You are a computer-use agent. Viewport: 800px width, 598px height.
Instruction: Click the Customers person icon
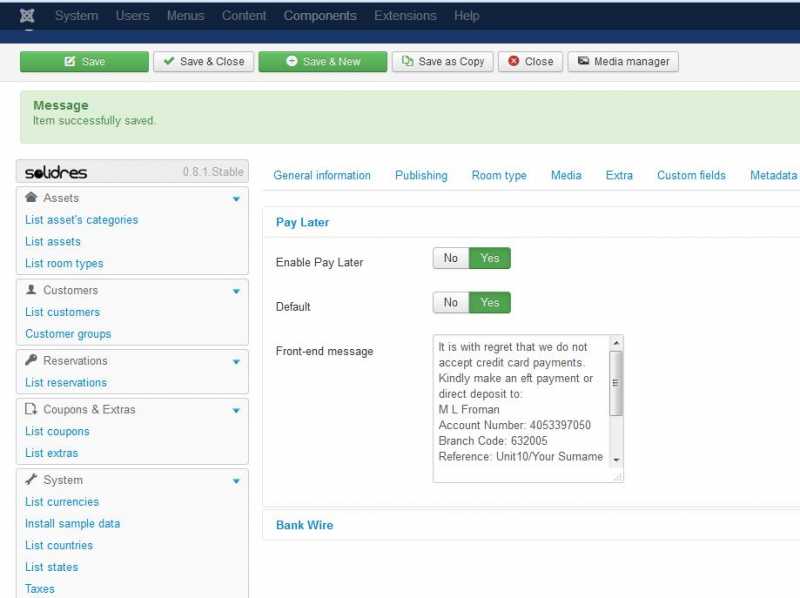point(31,290)
